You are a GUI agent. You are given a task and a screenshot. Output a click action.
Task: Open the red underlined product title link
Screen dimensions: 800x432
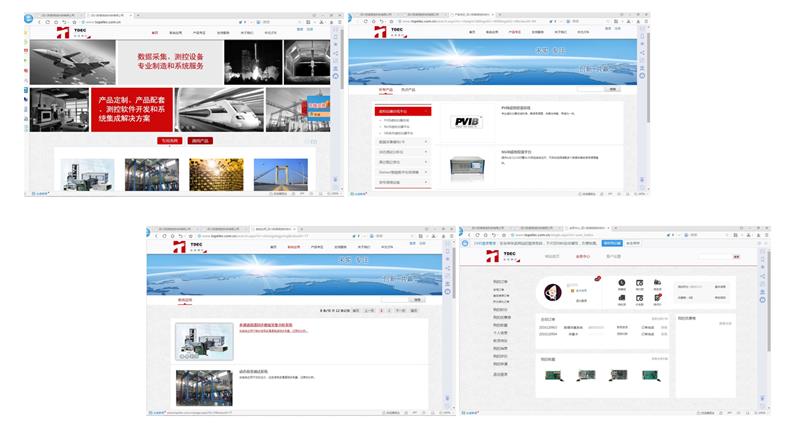[266, 325]
